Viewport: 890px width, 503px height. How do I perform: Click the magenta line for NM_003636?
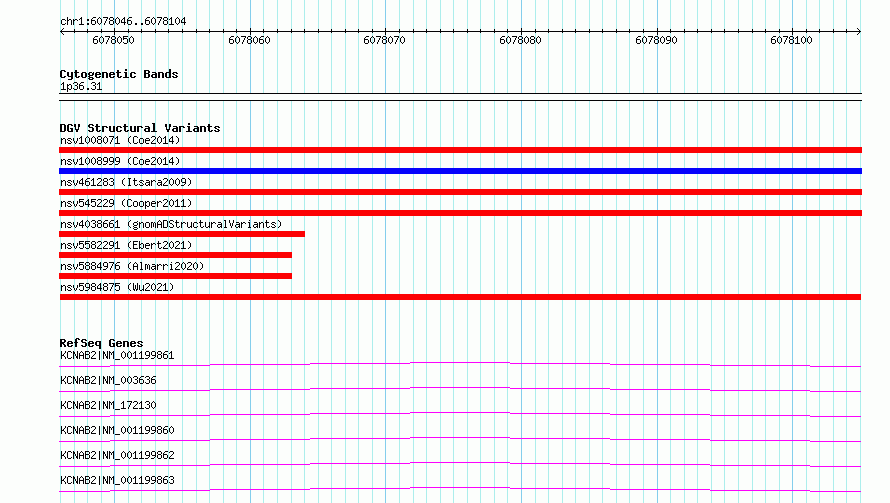460,389
